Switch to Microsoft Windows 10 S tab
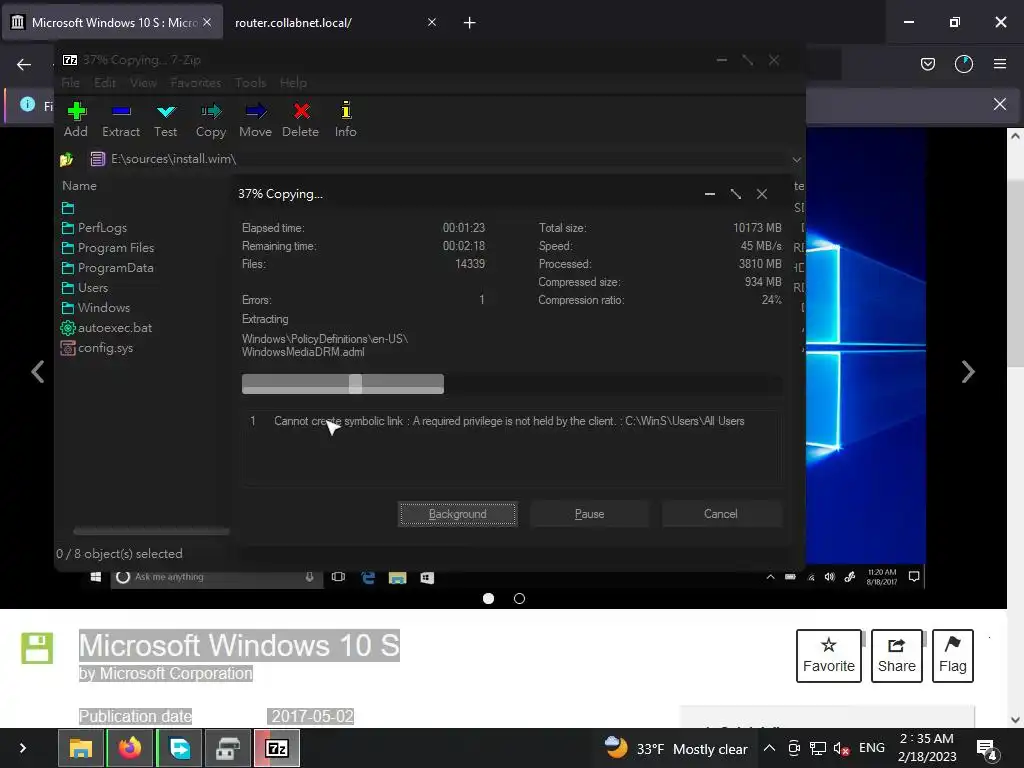This screenshot has height=768, width=1024. pyautogui.click(x=112, y=23)
